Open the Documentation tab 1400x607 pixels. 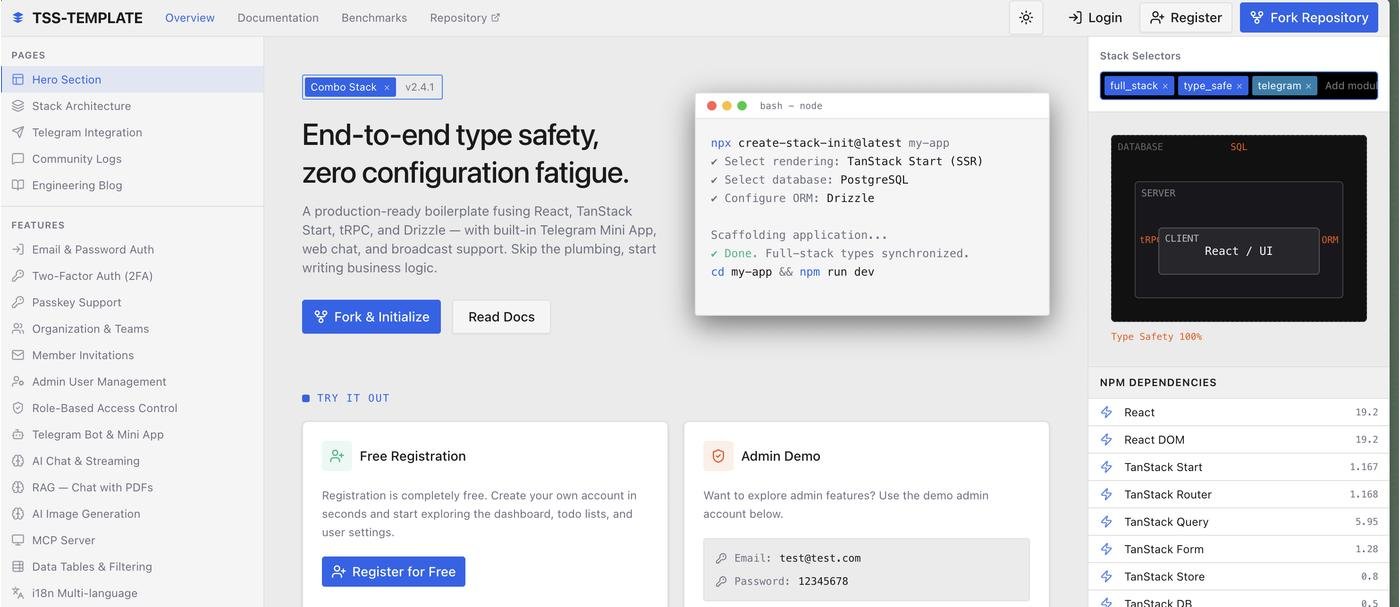[278, 18]
